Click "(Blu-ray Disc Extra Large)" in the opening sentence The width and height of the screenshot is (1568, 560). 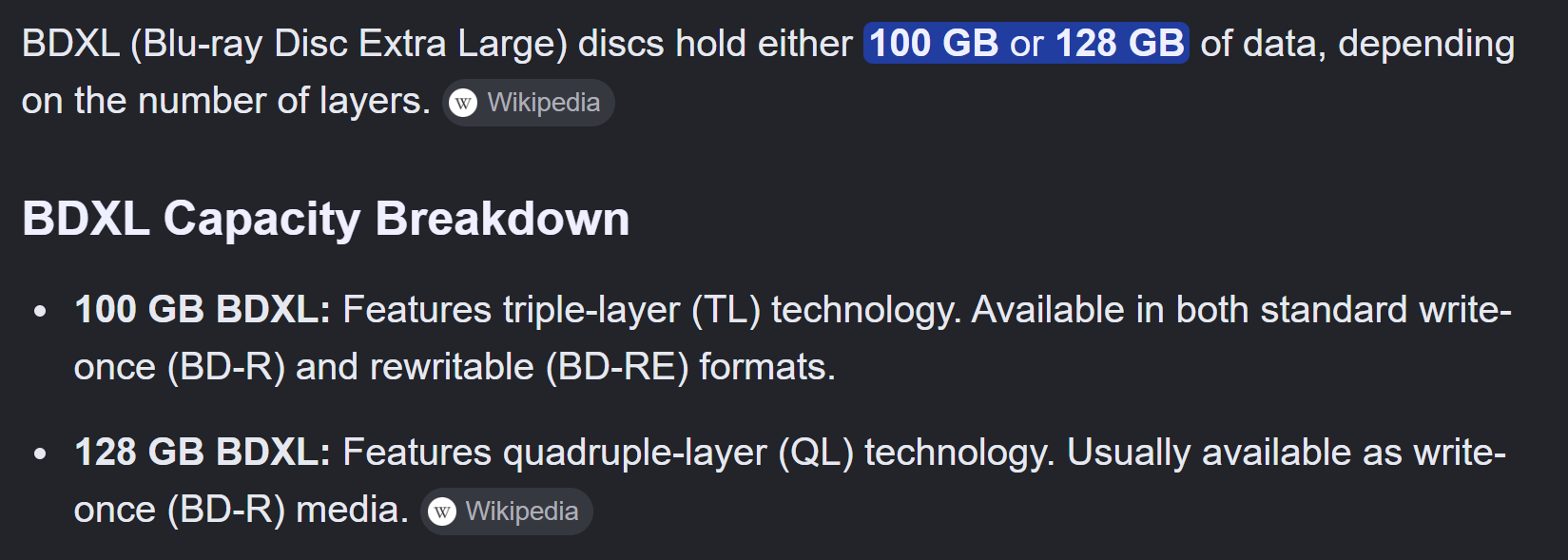coord(349,44)
